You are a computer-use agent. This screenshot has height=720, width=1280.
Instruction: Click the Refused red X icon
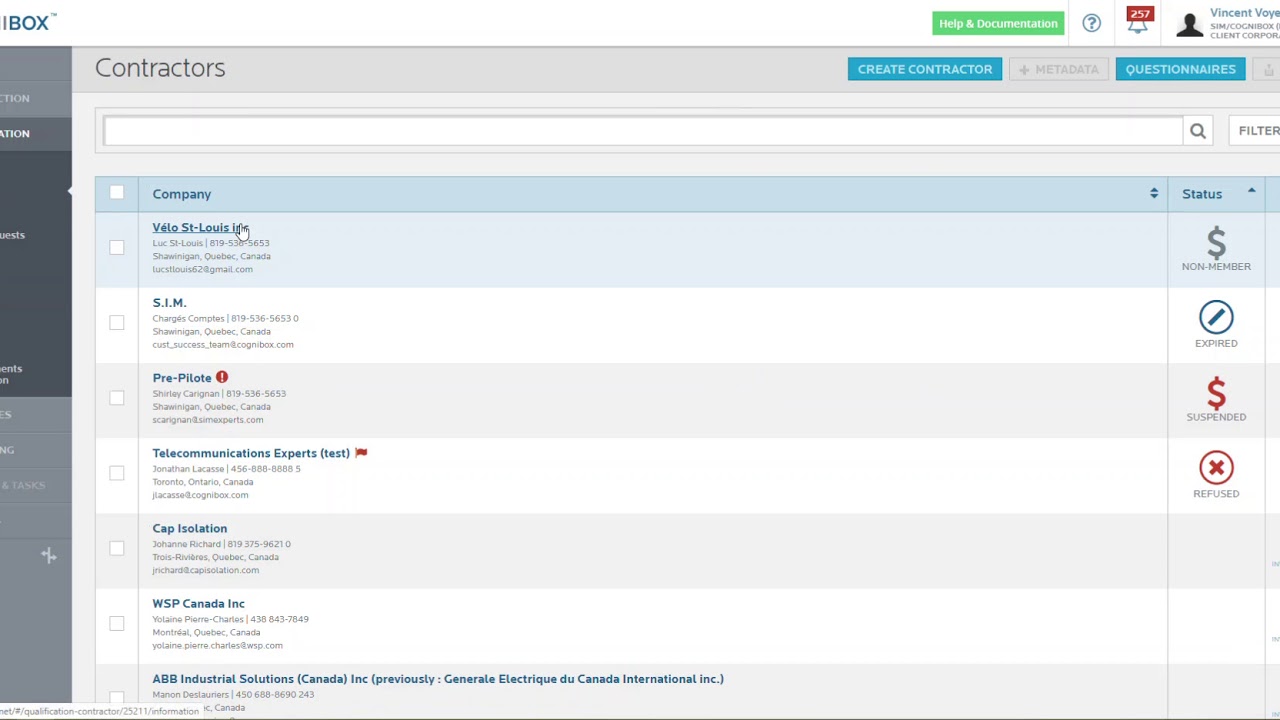pos(1216,468)
